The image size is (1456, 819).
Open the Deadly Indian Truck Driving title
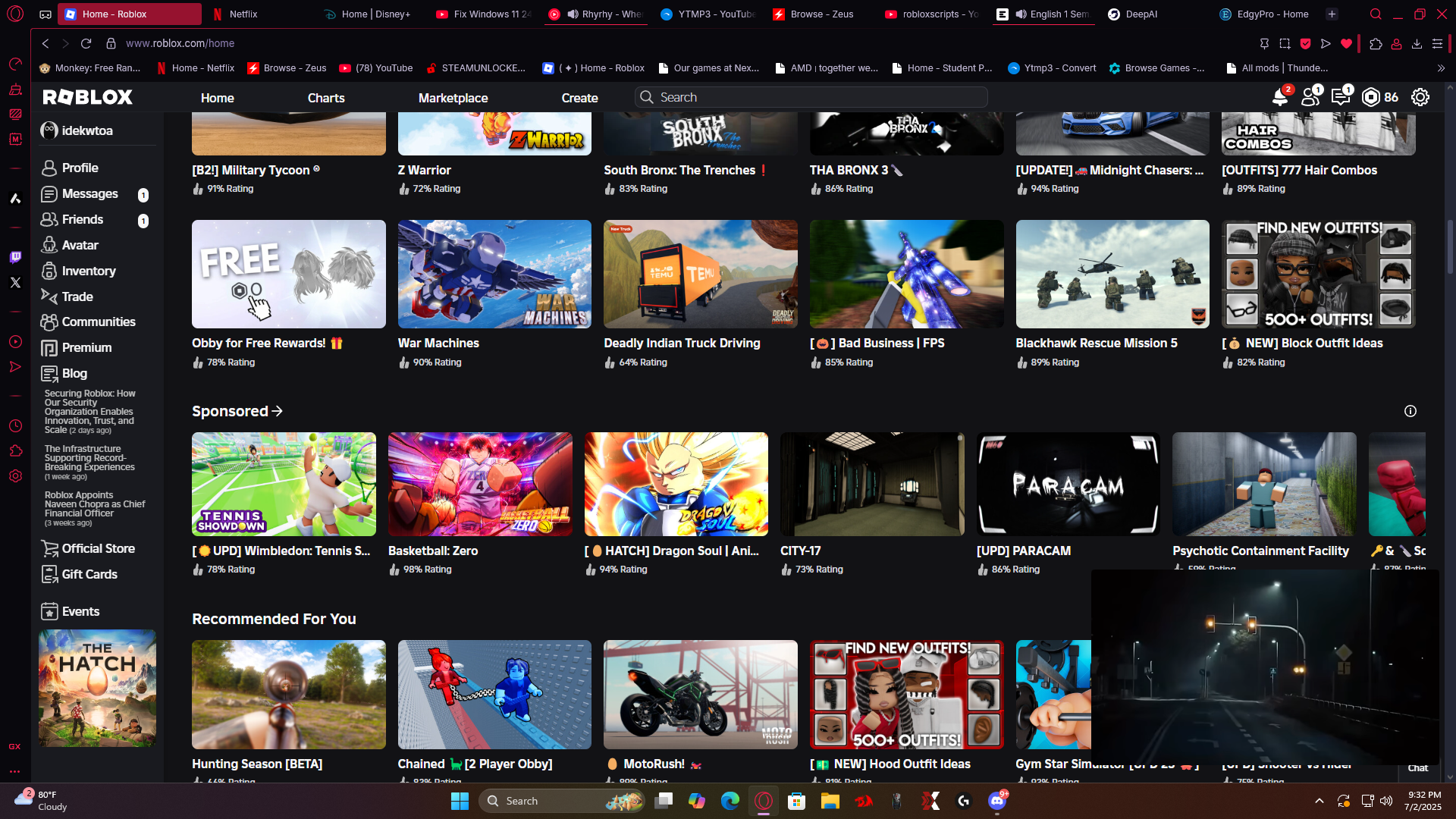pos(682,343)
